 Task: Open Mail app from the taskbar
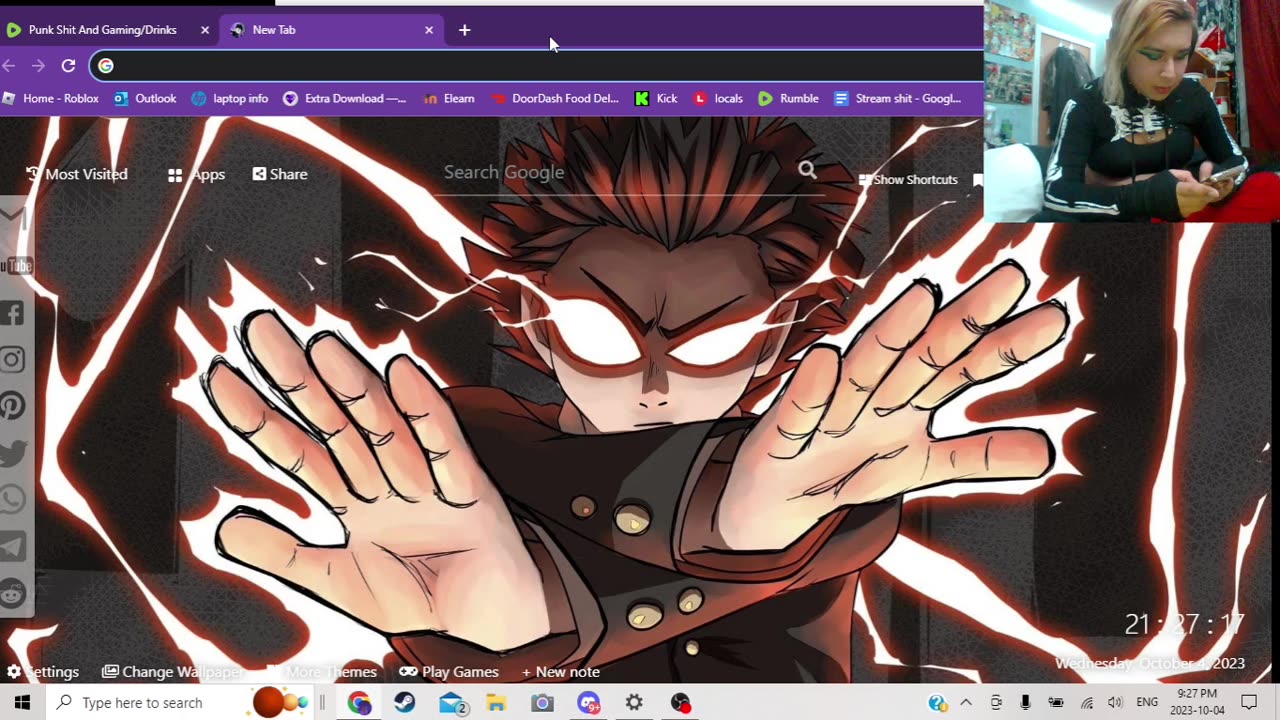click(x=452, y=703)
